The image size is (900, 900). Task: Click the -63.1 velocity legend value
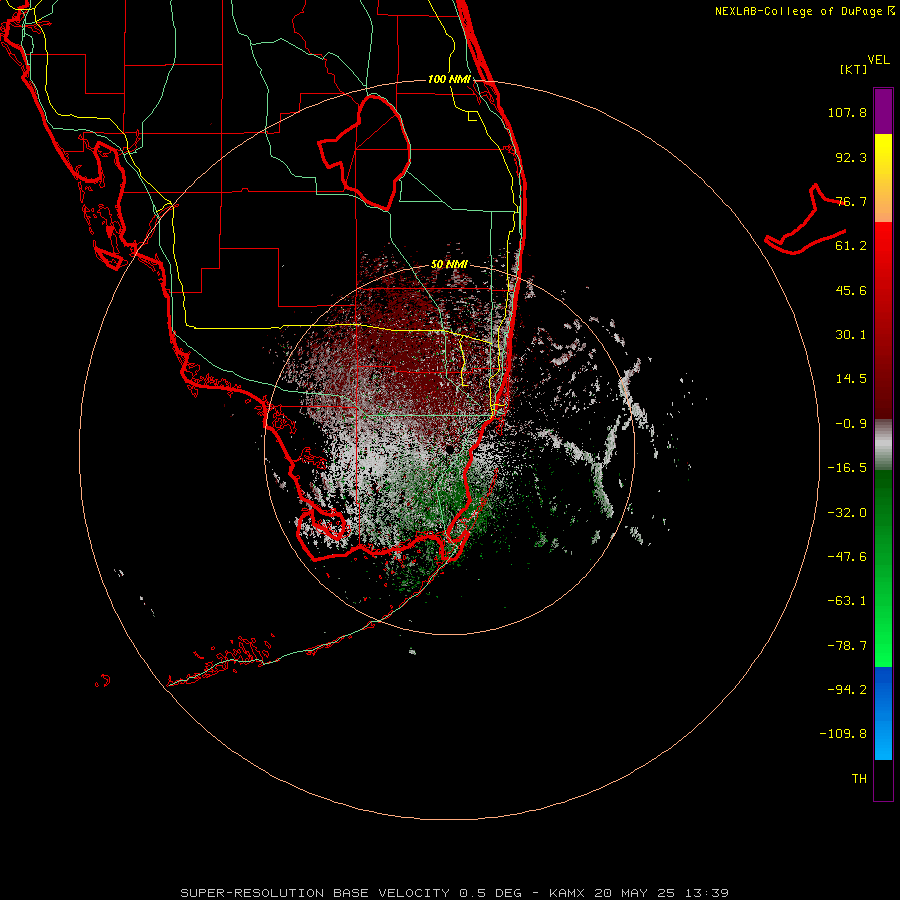coord(847,601)
